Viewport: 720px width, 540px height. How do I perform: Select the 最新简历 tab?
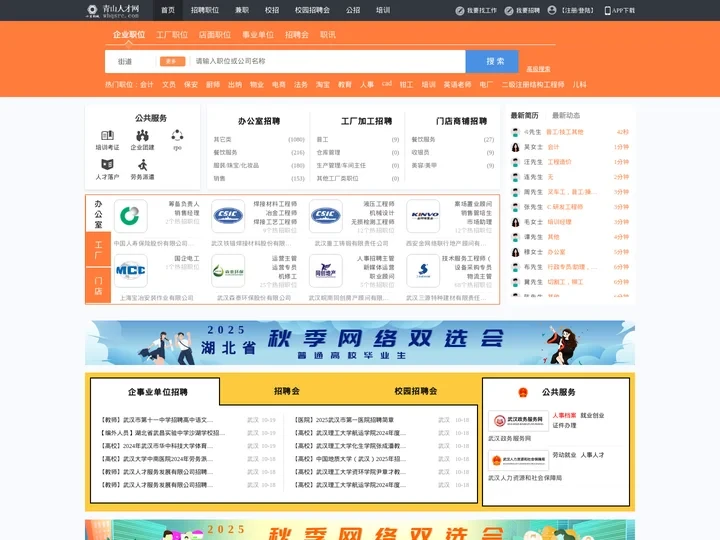coord(524,115)
